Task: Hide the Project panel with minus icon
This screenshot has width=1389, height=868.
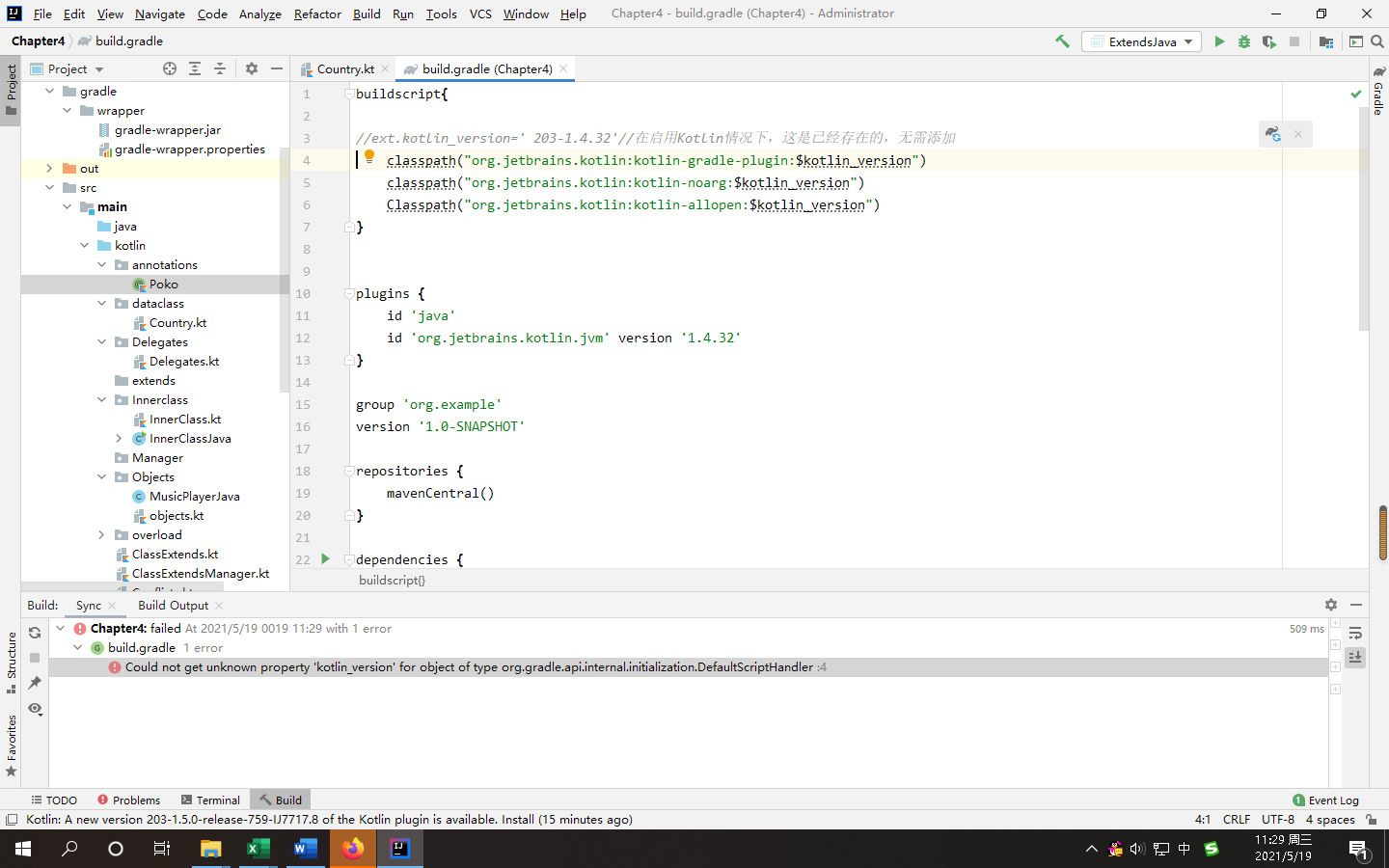Action: tap(277, 68)
